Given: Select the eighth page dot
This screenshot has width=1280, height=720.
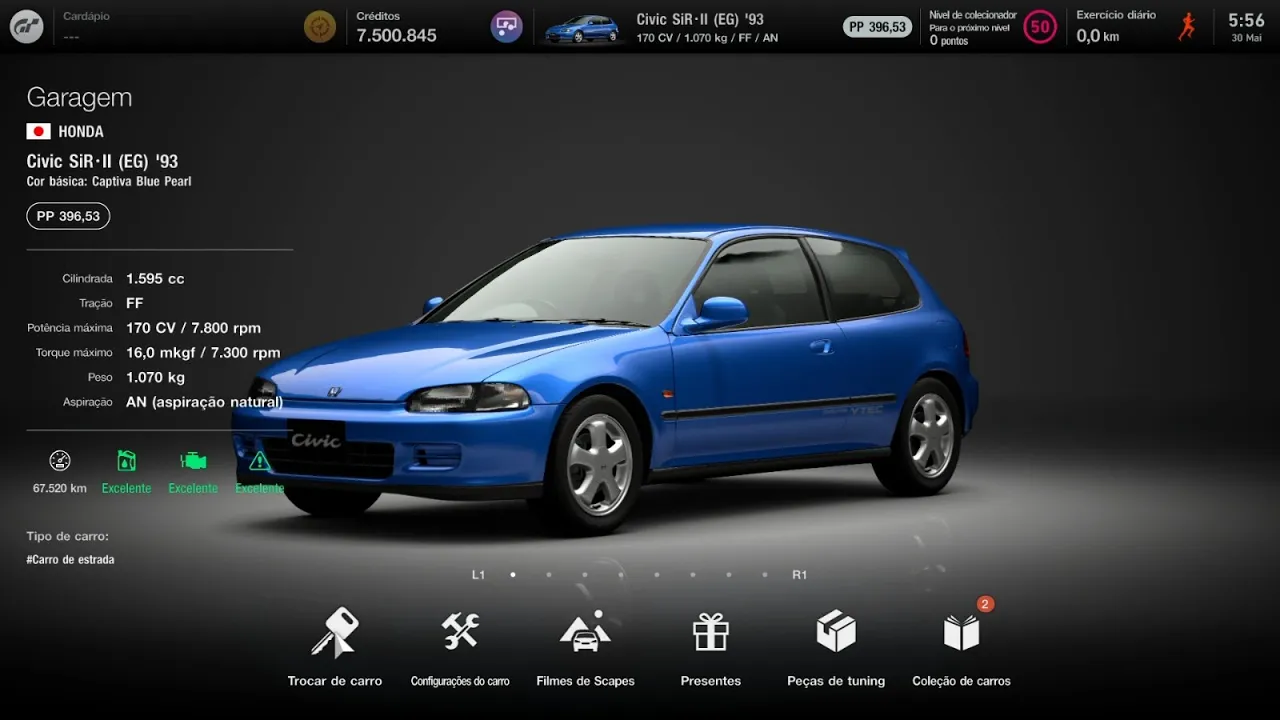Looking at the screenshot, I should point(765,575).
